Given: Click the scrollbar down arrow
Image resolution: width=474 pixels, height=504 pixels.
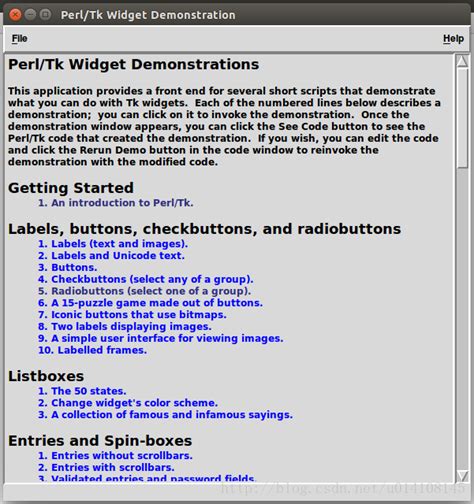Looking at the screenshot, I should click(x=462, y=475).
